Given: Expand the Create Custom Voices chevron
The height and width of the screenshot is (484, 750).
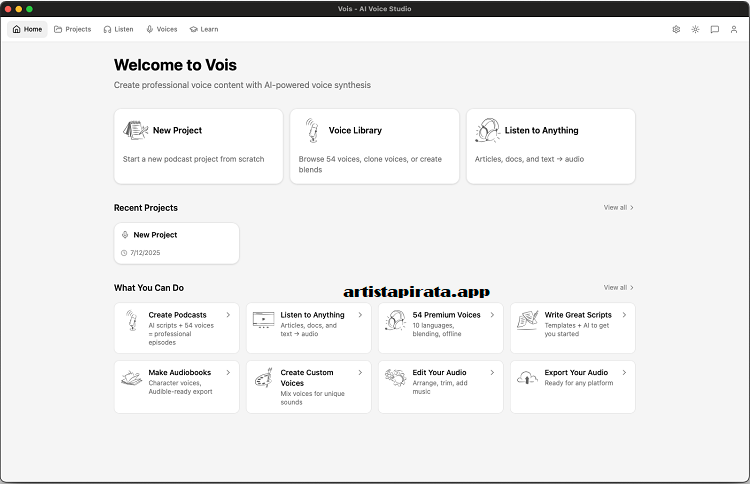Looking at the screenshot, I should tap(360, 372).
